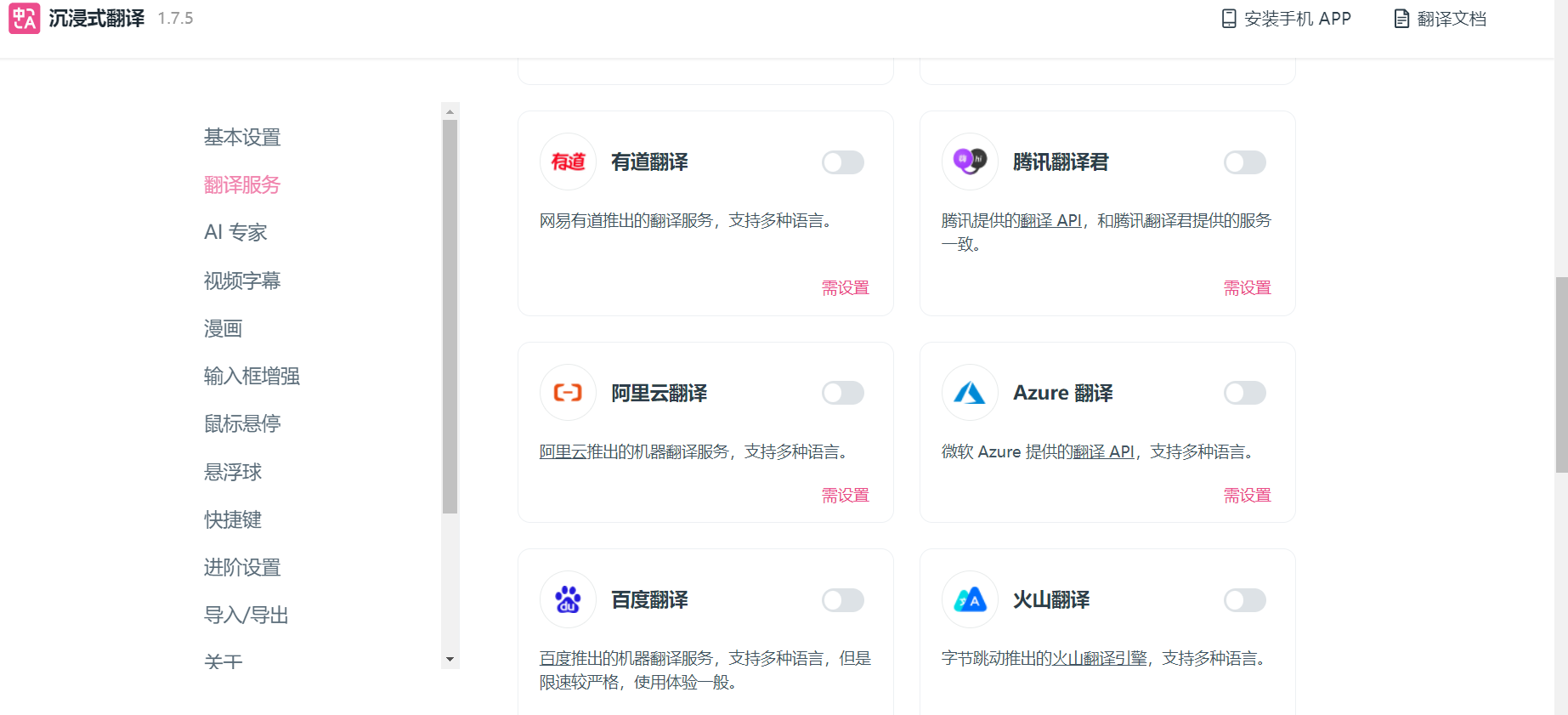Viewport: 1568px width, 715px height.
Task: Click the sidebar scrollbar thumb
Action: (450, 316)
